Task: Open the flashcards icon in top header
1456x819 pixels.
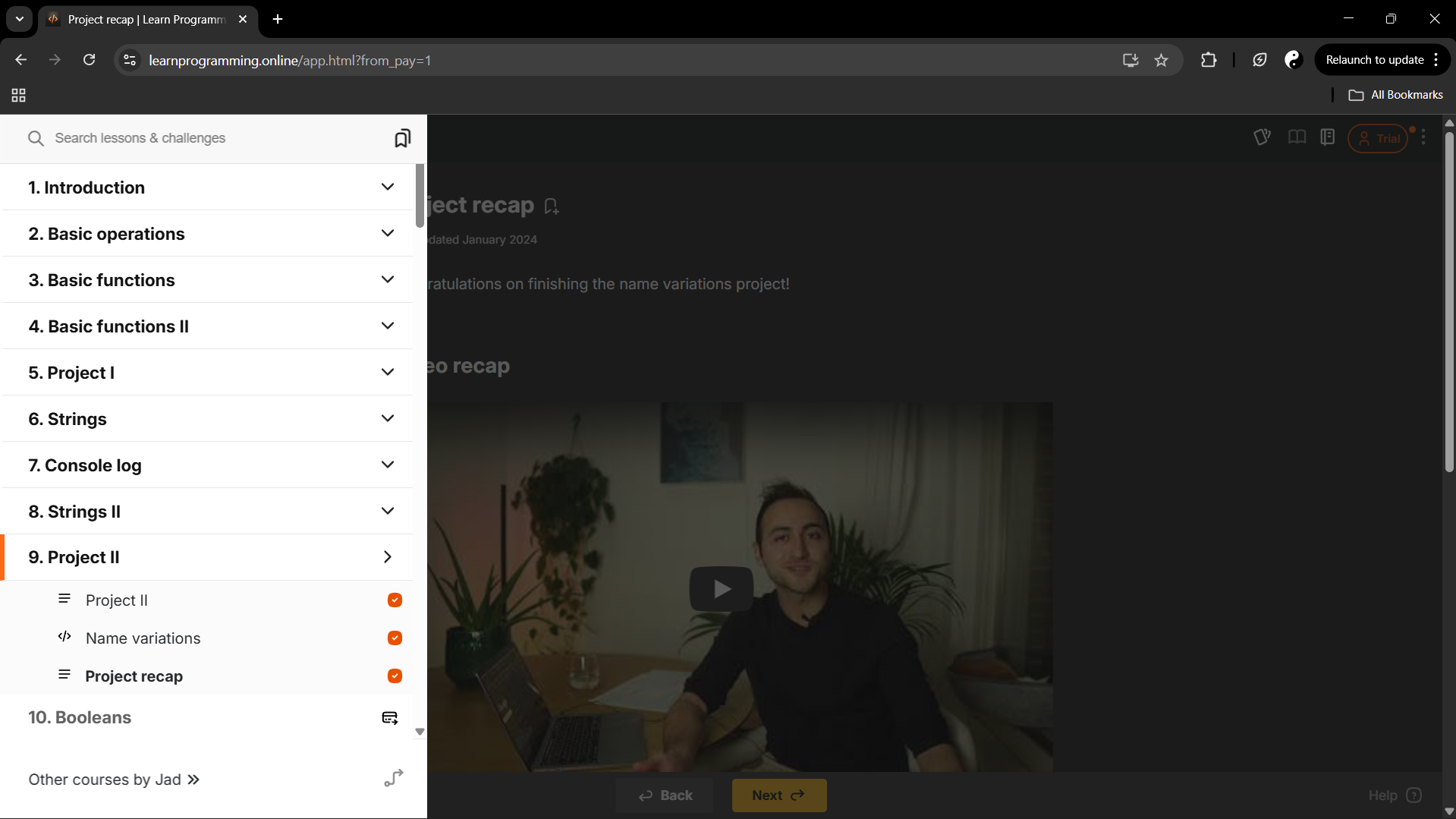Action: pyautogui.click(x=1262, y=137)
